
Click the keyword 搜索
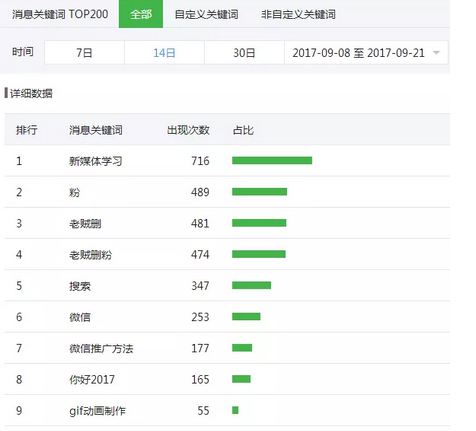point(80,286)
